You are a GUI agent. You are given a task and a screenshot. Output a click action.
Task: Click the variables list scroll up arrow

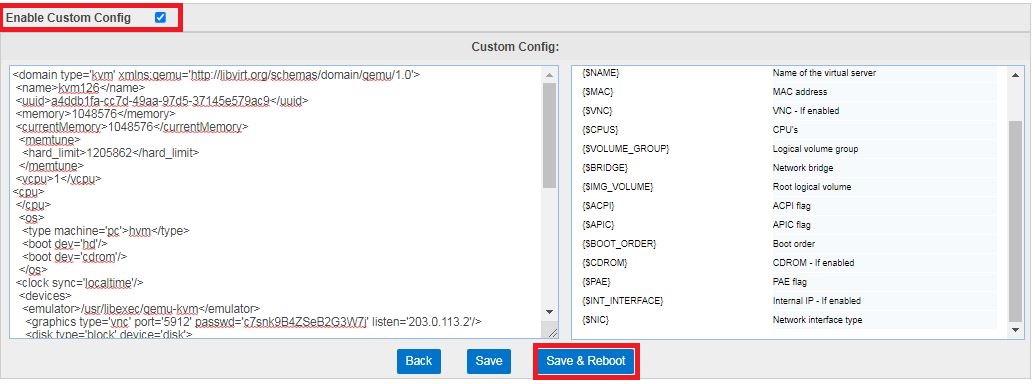point(1017,75)
